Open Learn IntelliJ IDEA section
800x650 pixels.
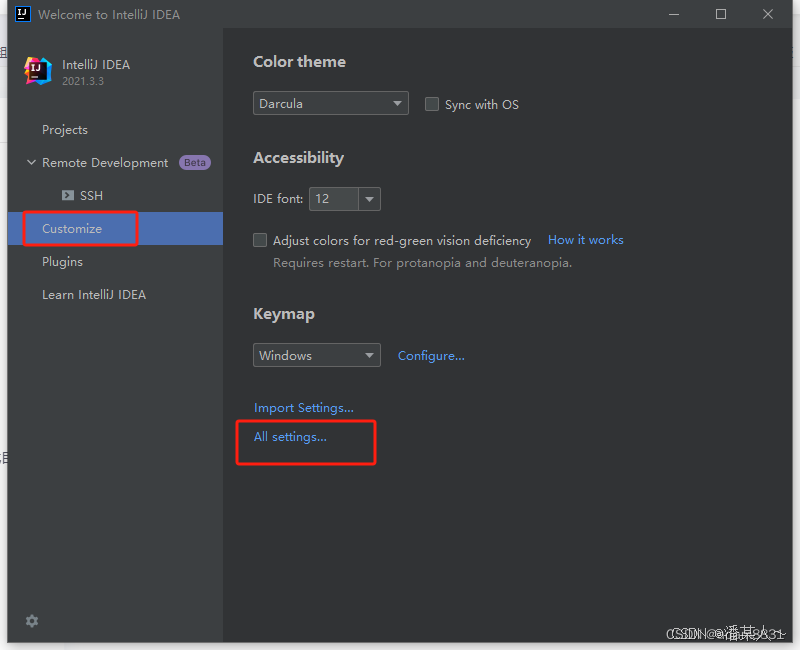[94, 295]
